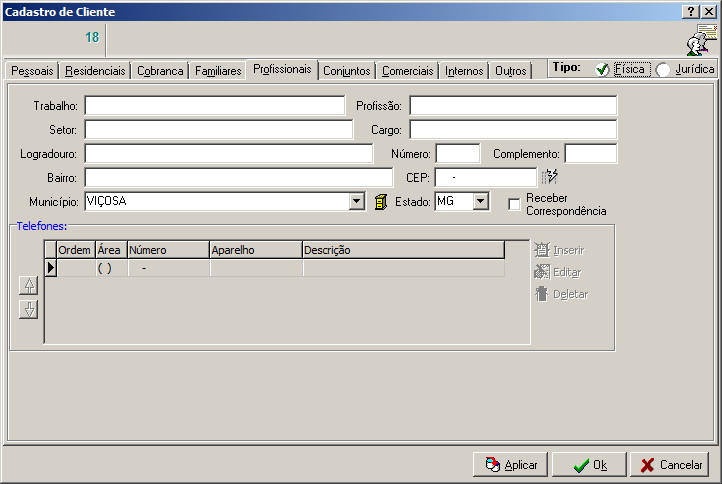Click the user profile icon at top right
Image resolution: width=722 pixels, height=484 pixels.
pyautogui.click(x=701, y=40)
